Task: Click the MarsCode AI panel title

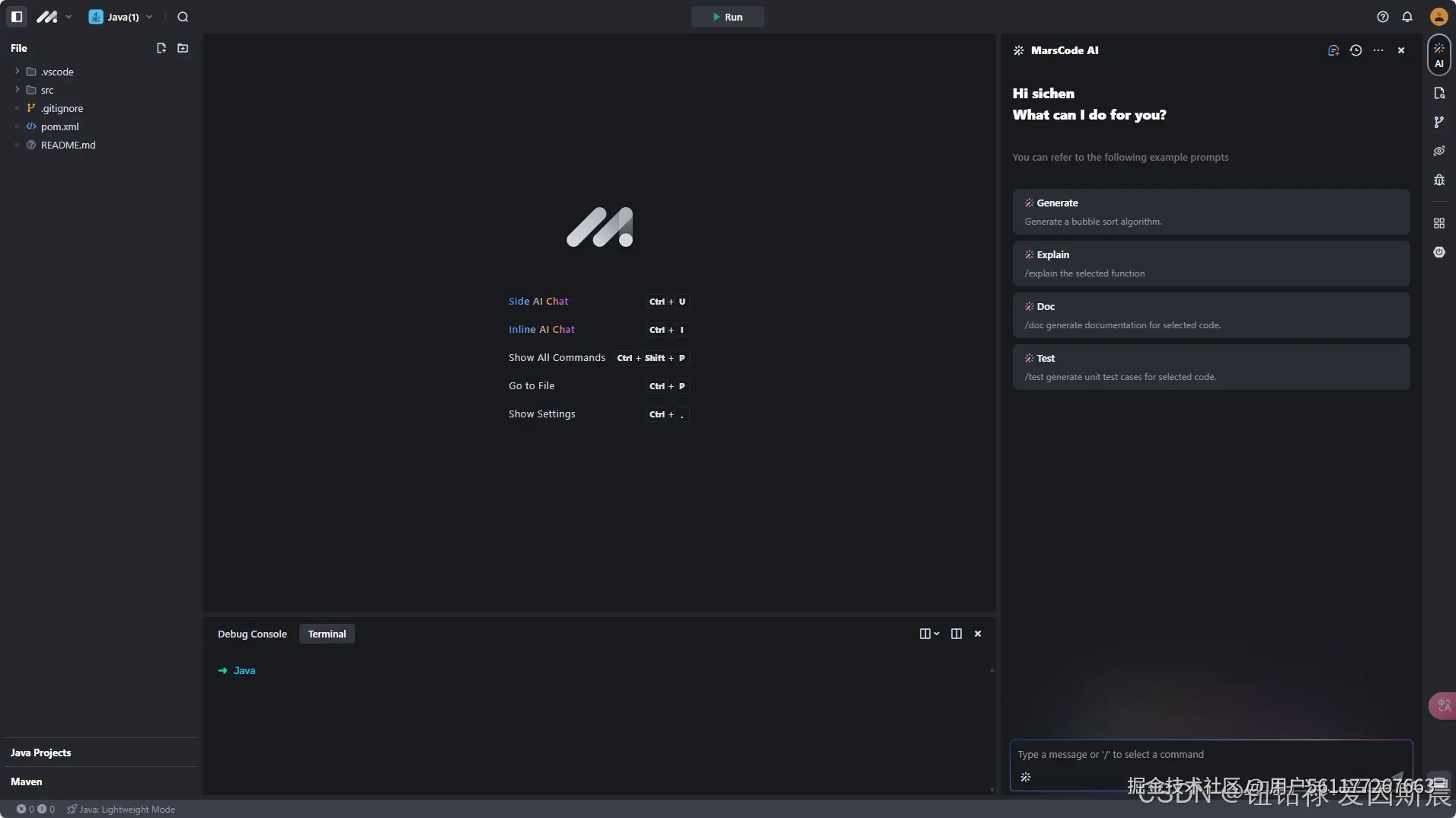Action: (x=1065, y=50)
